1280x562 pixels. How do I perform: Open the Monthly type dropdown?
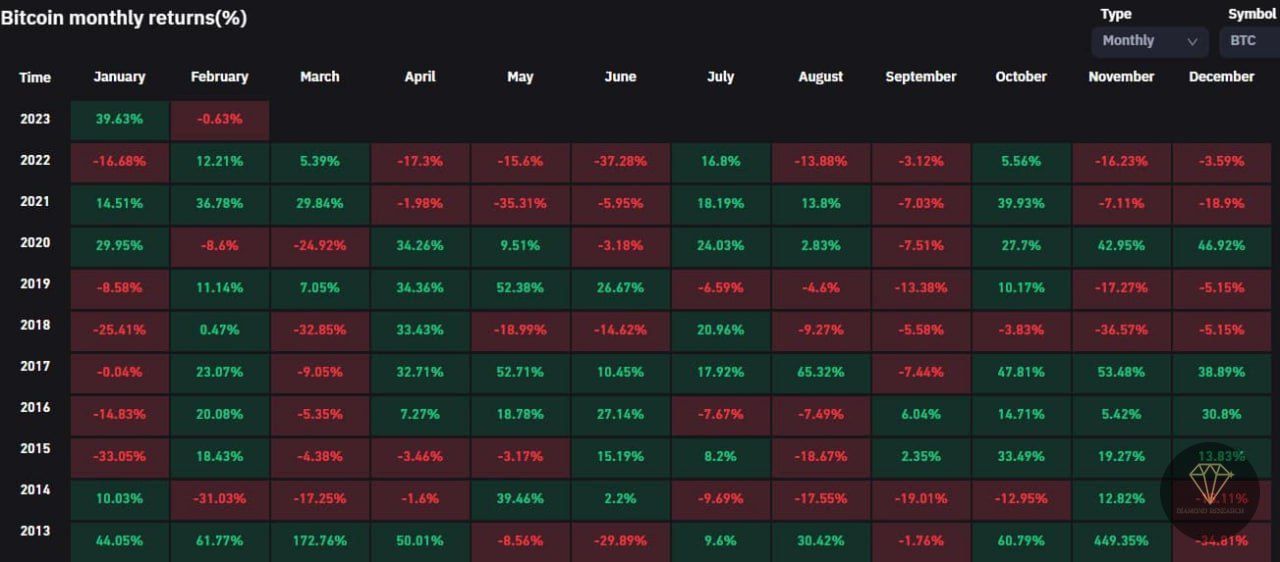1149,41
